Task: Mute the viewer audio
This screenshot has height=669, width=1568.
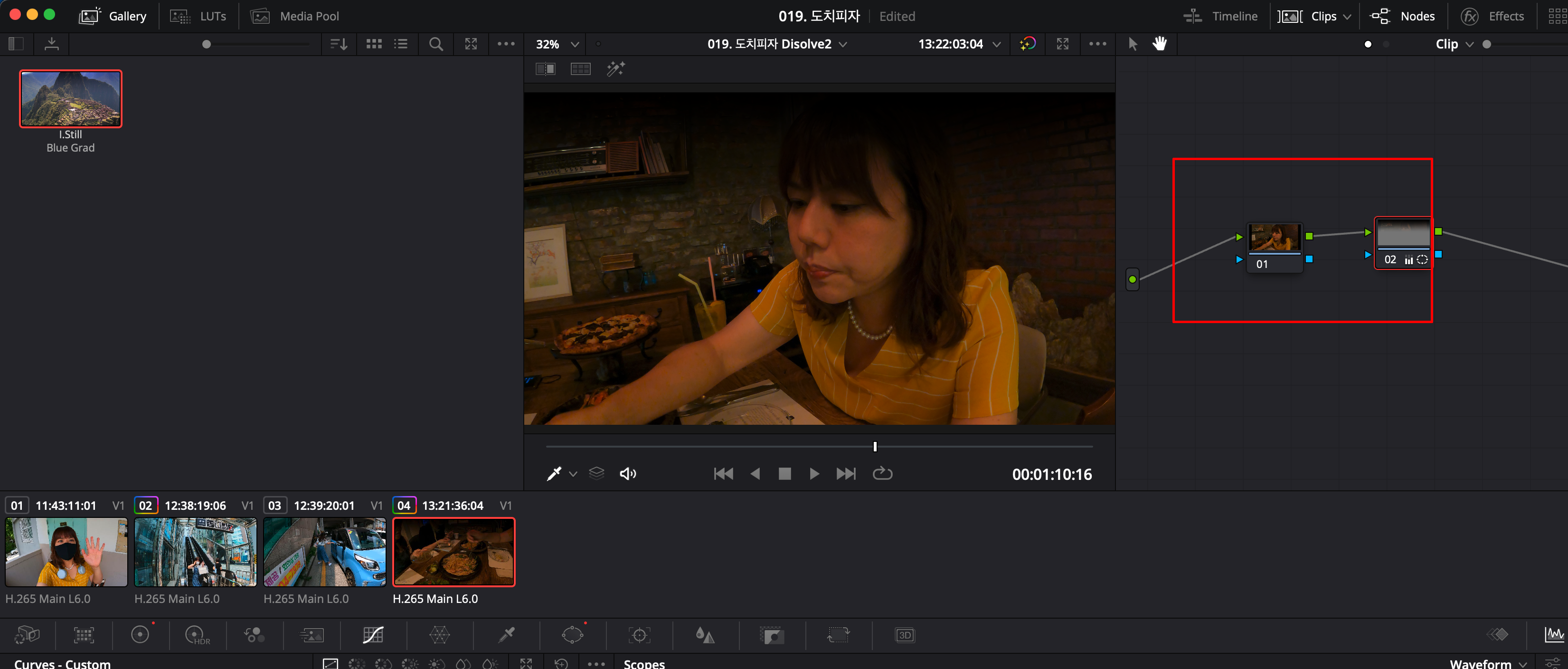Action: pos(628,473)
